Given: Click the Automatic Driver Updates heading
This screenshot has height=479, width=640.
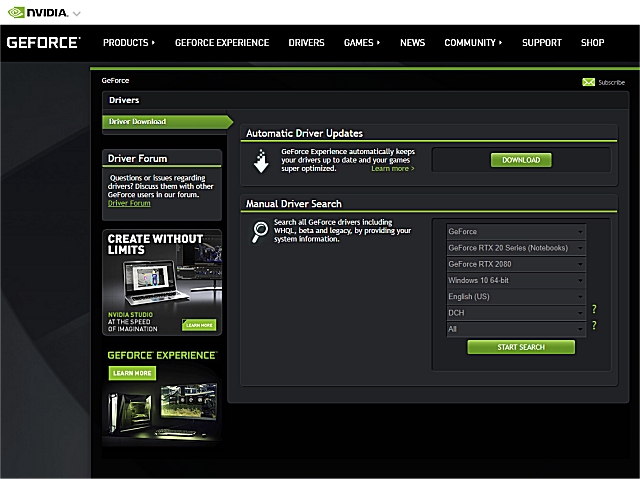Looking at the screenshot, I should [x=304, y=133].
